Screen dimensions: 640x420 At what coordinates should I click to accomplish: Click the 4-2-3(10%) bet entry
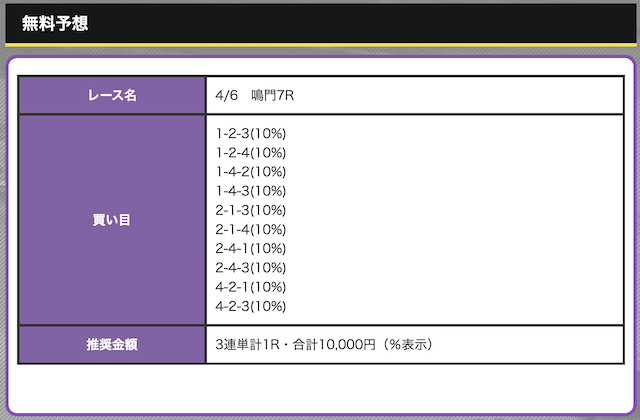pos(251,306)
